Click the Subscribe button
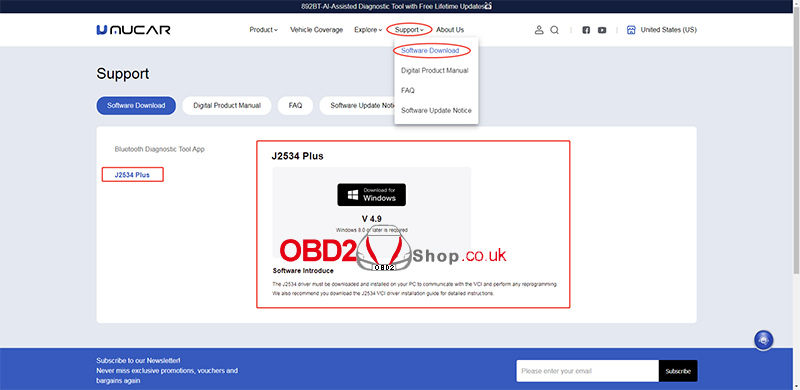Image resolution: width=800 pixels, height=390 pixels. 678,371
